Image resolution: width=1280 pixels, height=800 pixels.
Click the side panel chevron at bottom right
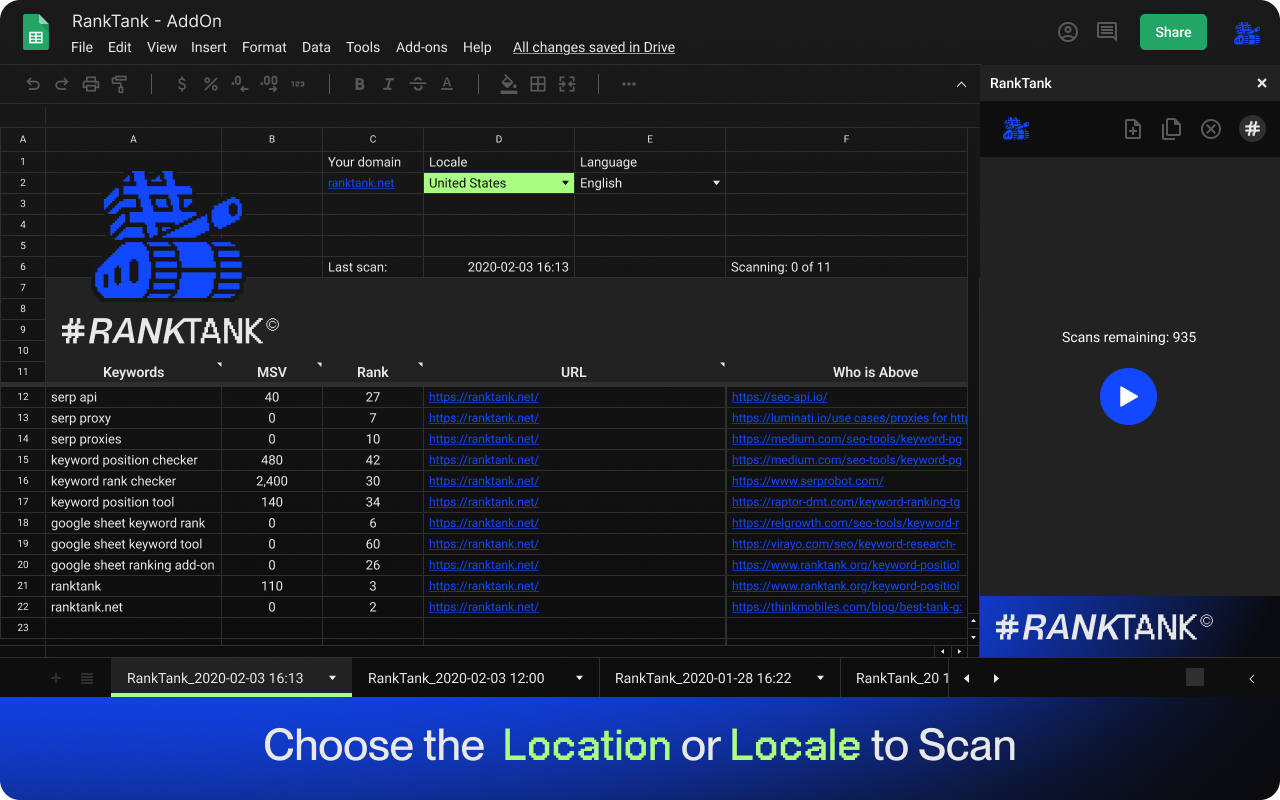tap(1252, 679)
